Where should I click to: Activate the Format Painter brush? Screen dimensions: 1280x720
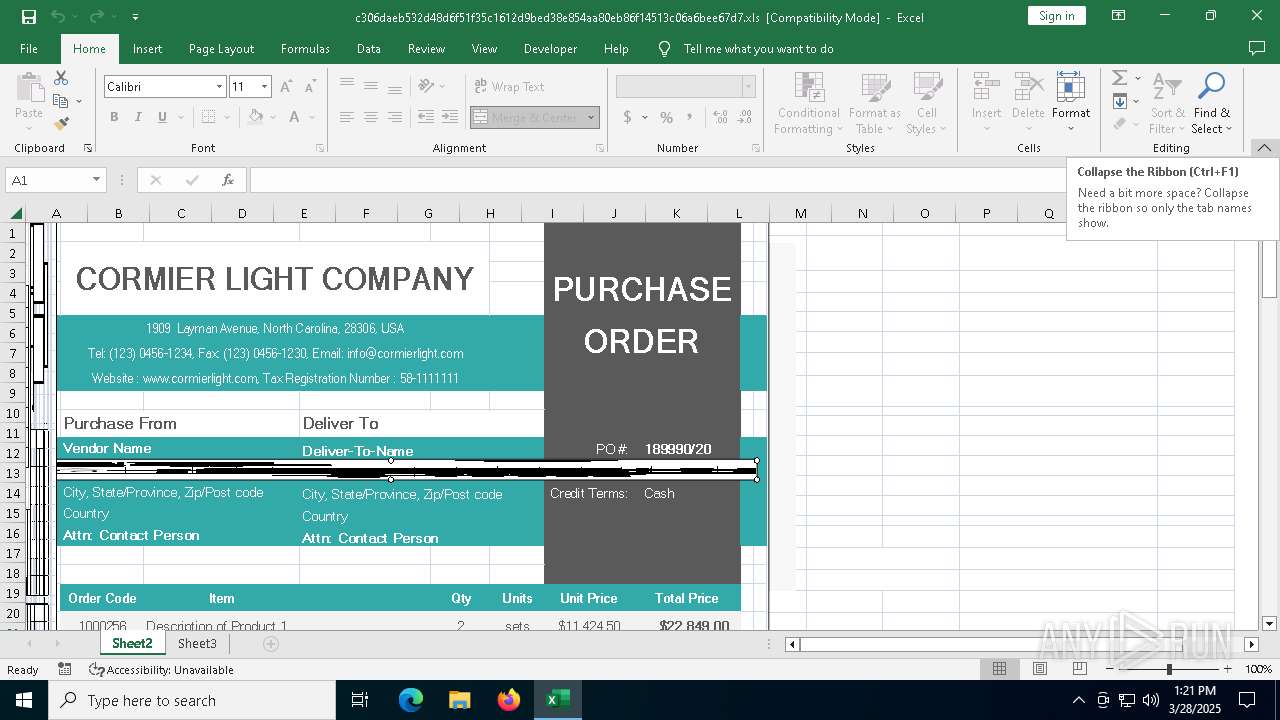[x=61, y=124]
